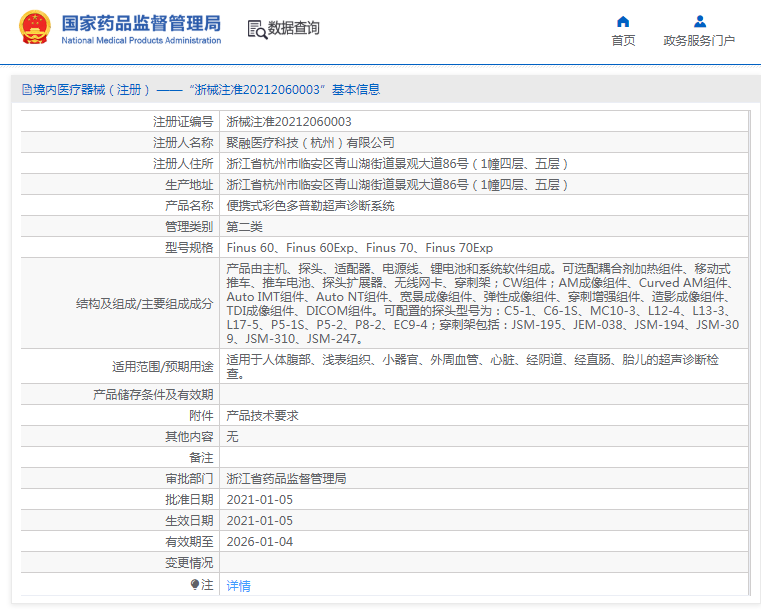
Task: Click approval department 浙江省药品监督管理局
Action: coord(286,478)
